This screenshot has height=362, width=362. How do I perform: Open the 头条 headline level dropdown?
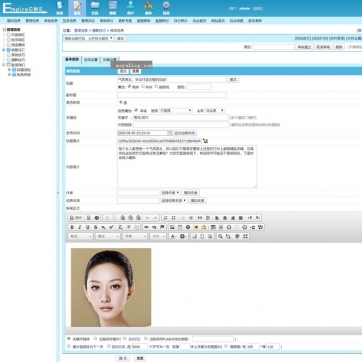pyautogui.click(x=215, y=110)
